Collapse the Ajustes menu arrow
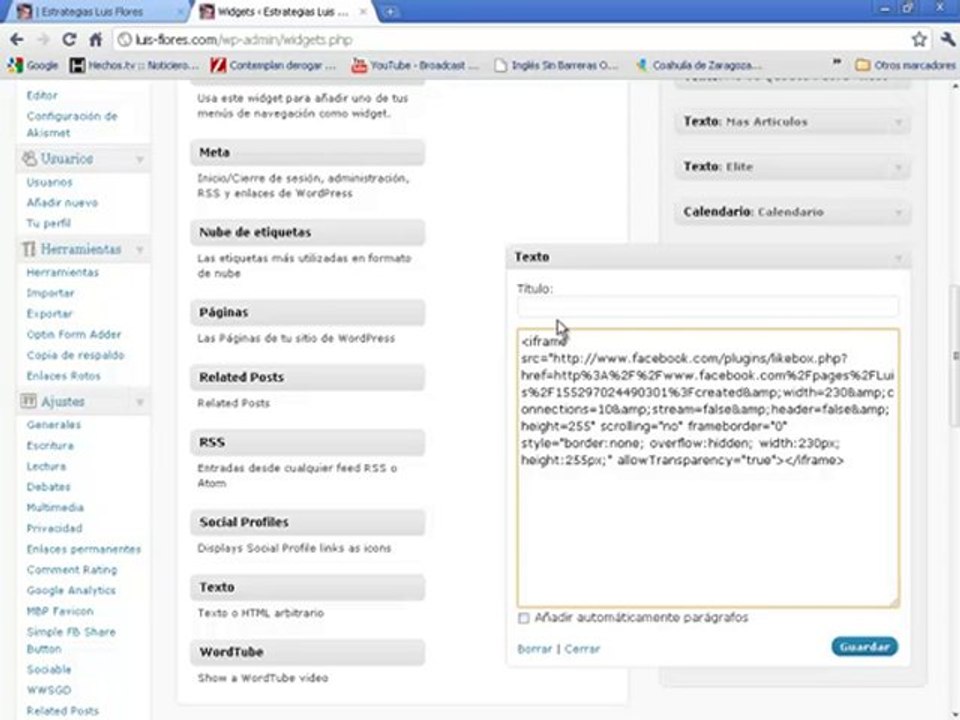The height and width of the screenshot is (720, 960). point(140,402)
